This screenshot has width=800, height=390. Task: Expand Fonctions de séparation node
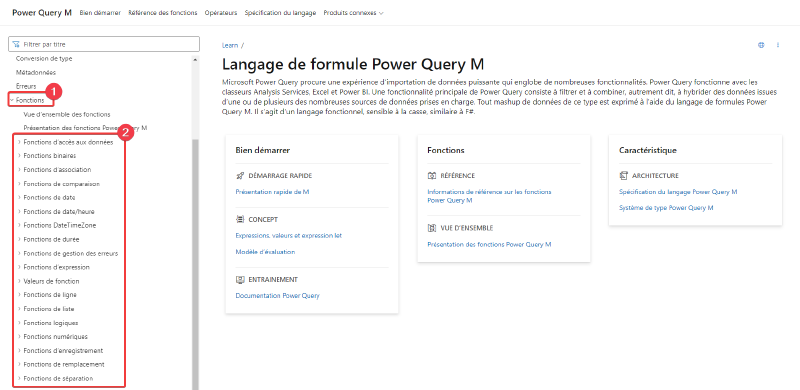(58, 379)
